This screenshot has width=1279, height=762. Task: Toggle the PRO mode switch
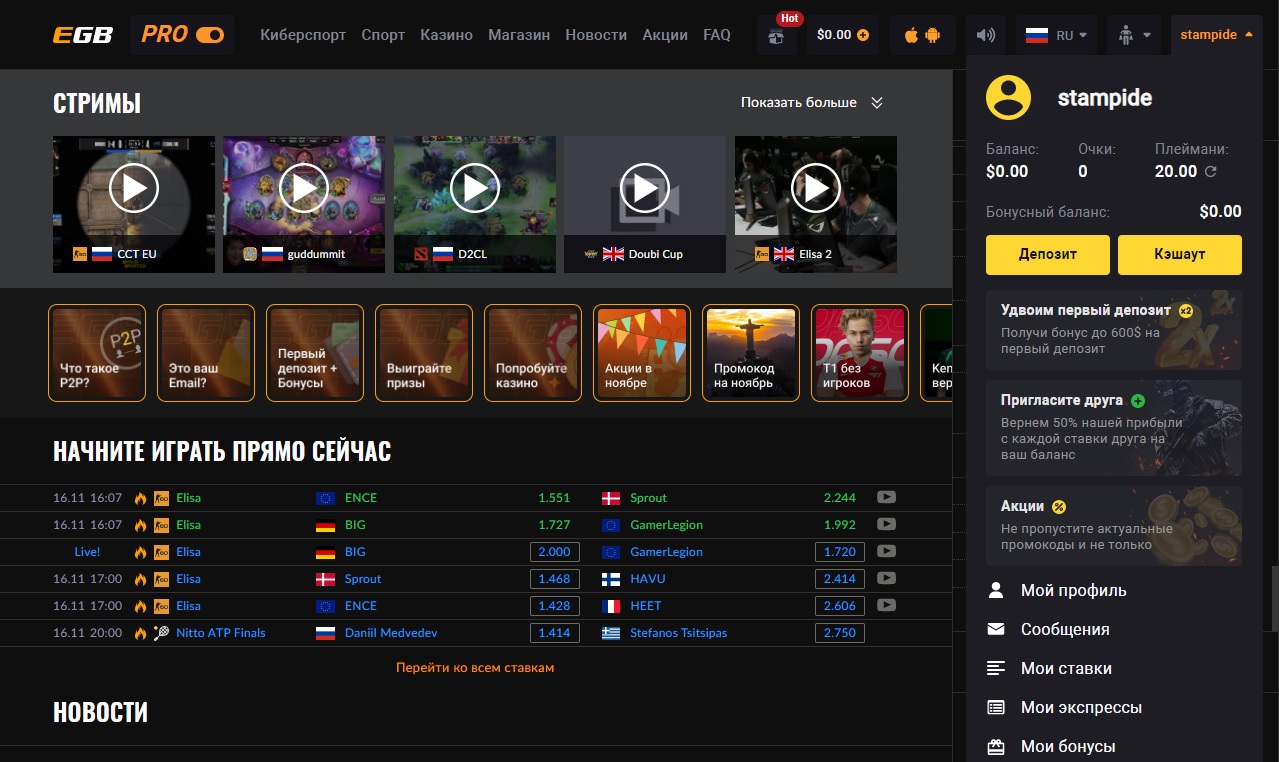210,35
